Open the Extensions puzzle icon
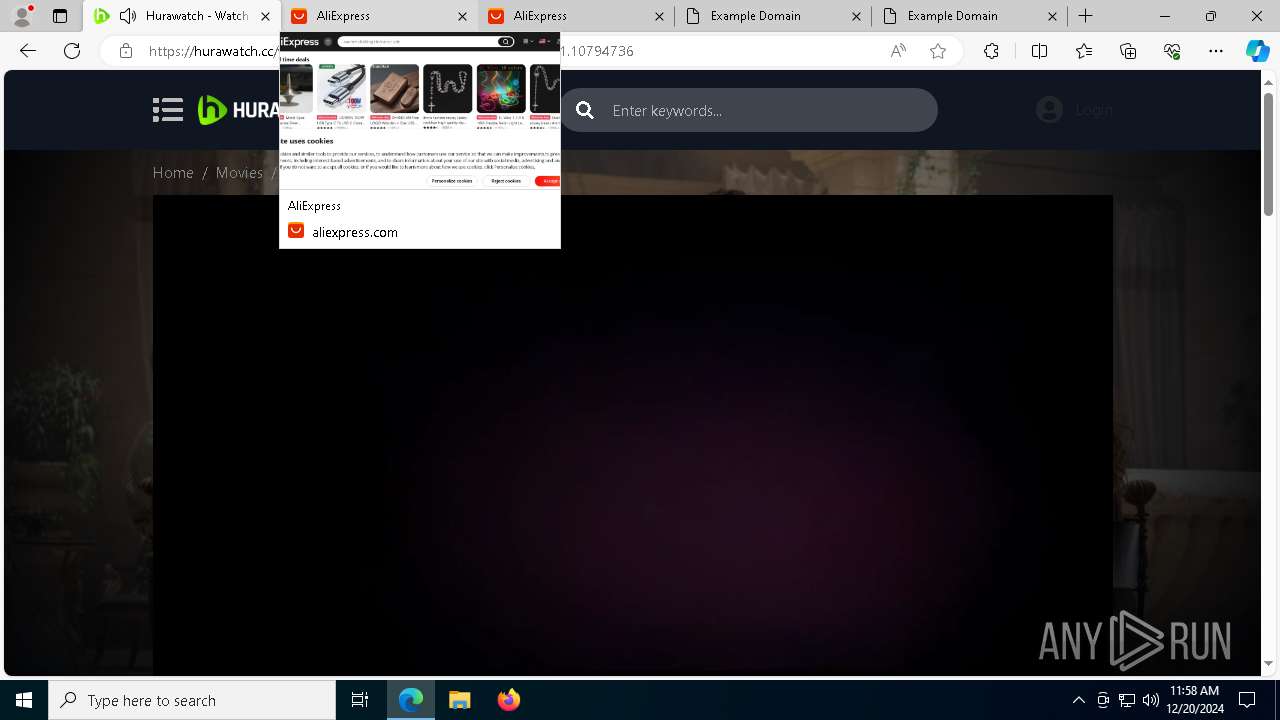 click(x=991, y=51)
